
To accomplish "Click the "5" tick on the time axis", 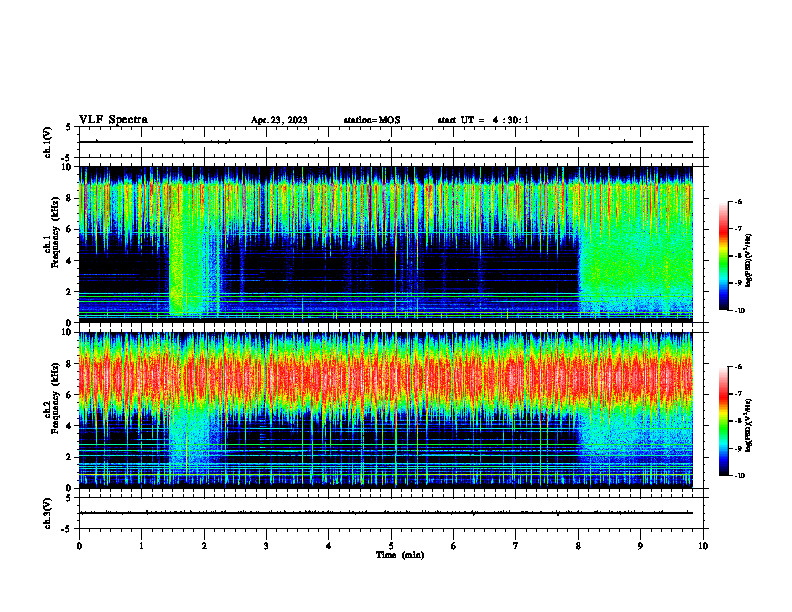I will pyautogui.click(x=391, y=546).
